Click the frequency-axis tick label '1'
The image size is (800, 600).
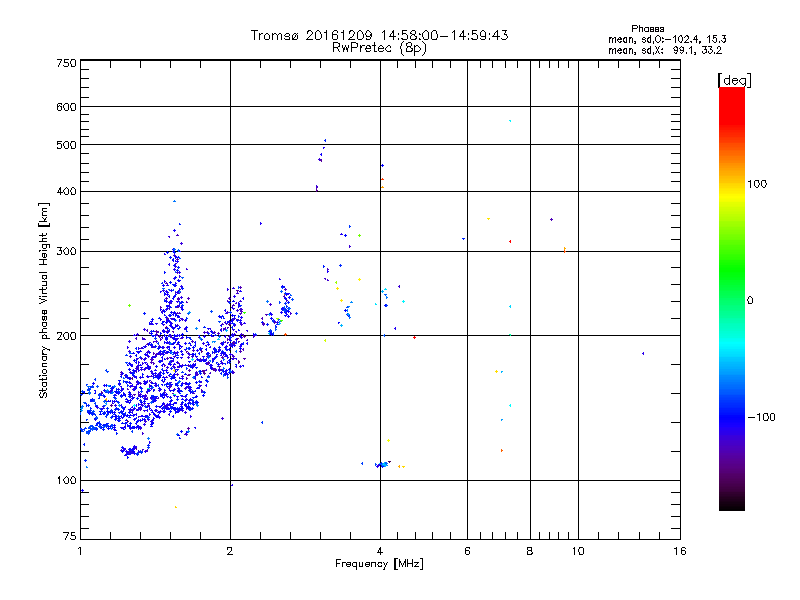tap(80, 551)
